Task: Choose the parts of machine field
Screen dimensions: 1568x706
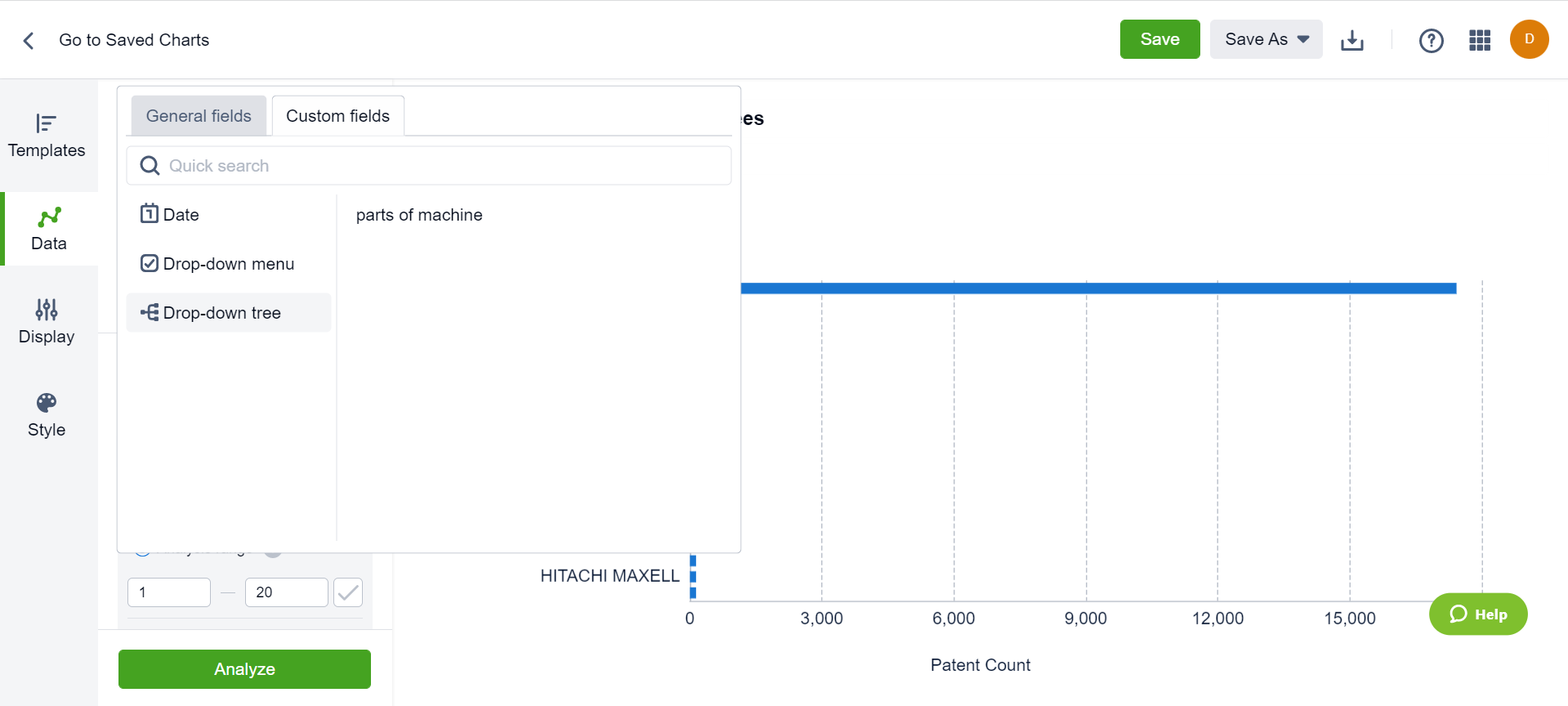Action: tap(419, 215)
